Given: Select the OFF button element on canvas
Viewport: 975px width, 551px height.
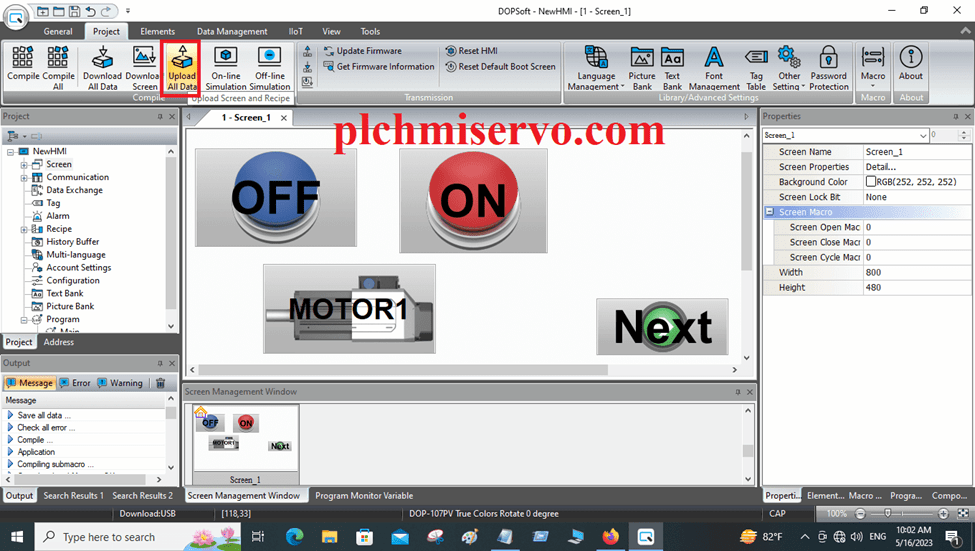Looking at the screenshot, I should click(x=275, y=197).
